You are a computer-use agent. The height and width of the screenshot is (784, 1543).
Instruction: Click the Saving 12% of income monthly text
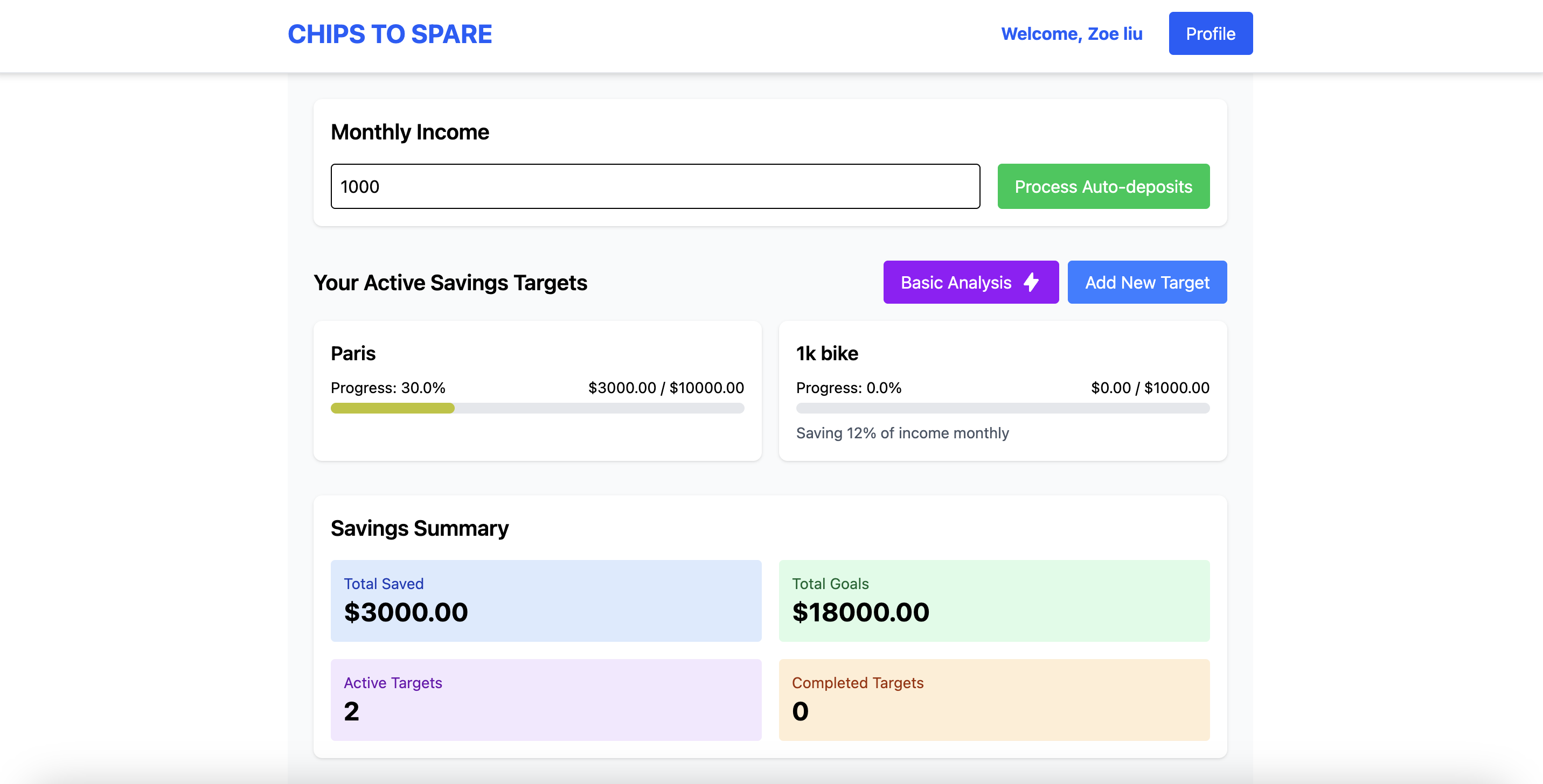901,433
